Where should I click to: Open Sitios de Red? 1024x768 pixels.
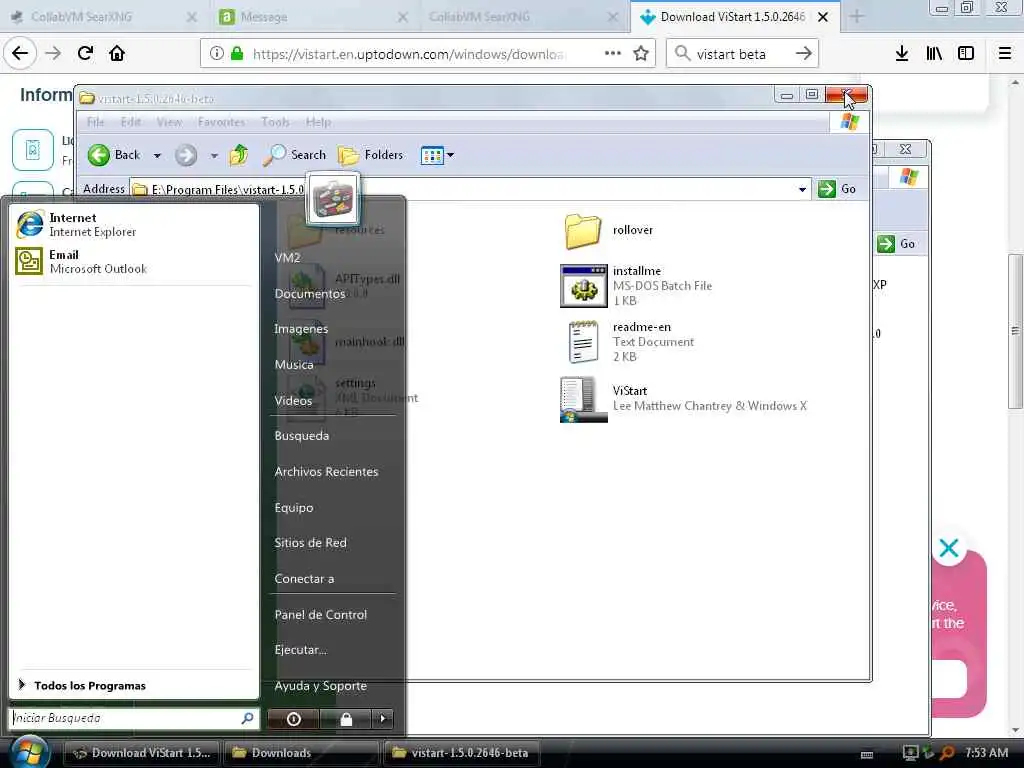tap(310, 543)
